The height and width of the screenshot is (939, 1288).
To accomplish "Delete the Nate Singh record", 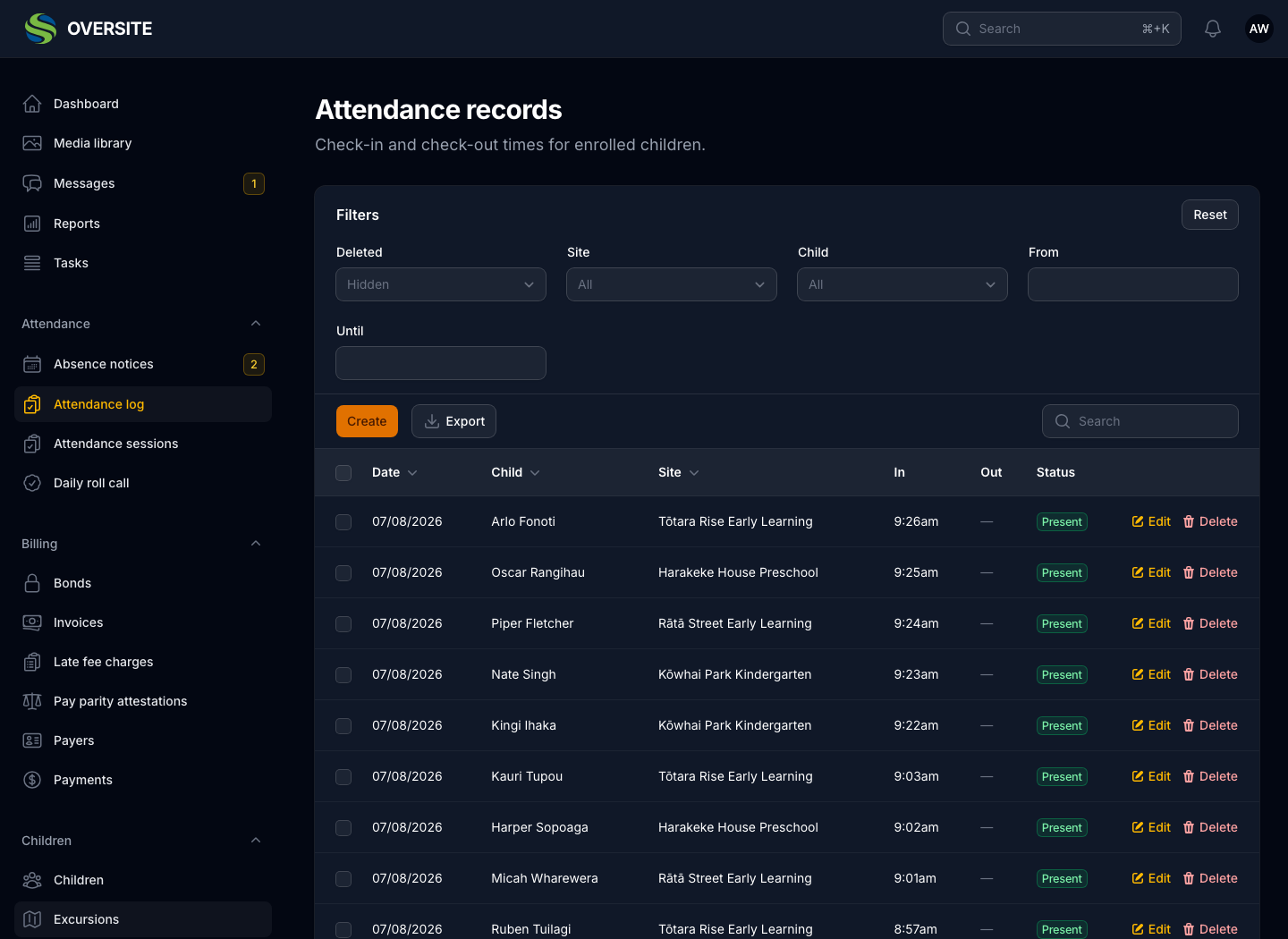I will (1210, 674).
